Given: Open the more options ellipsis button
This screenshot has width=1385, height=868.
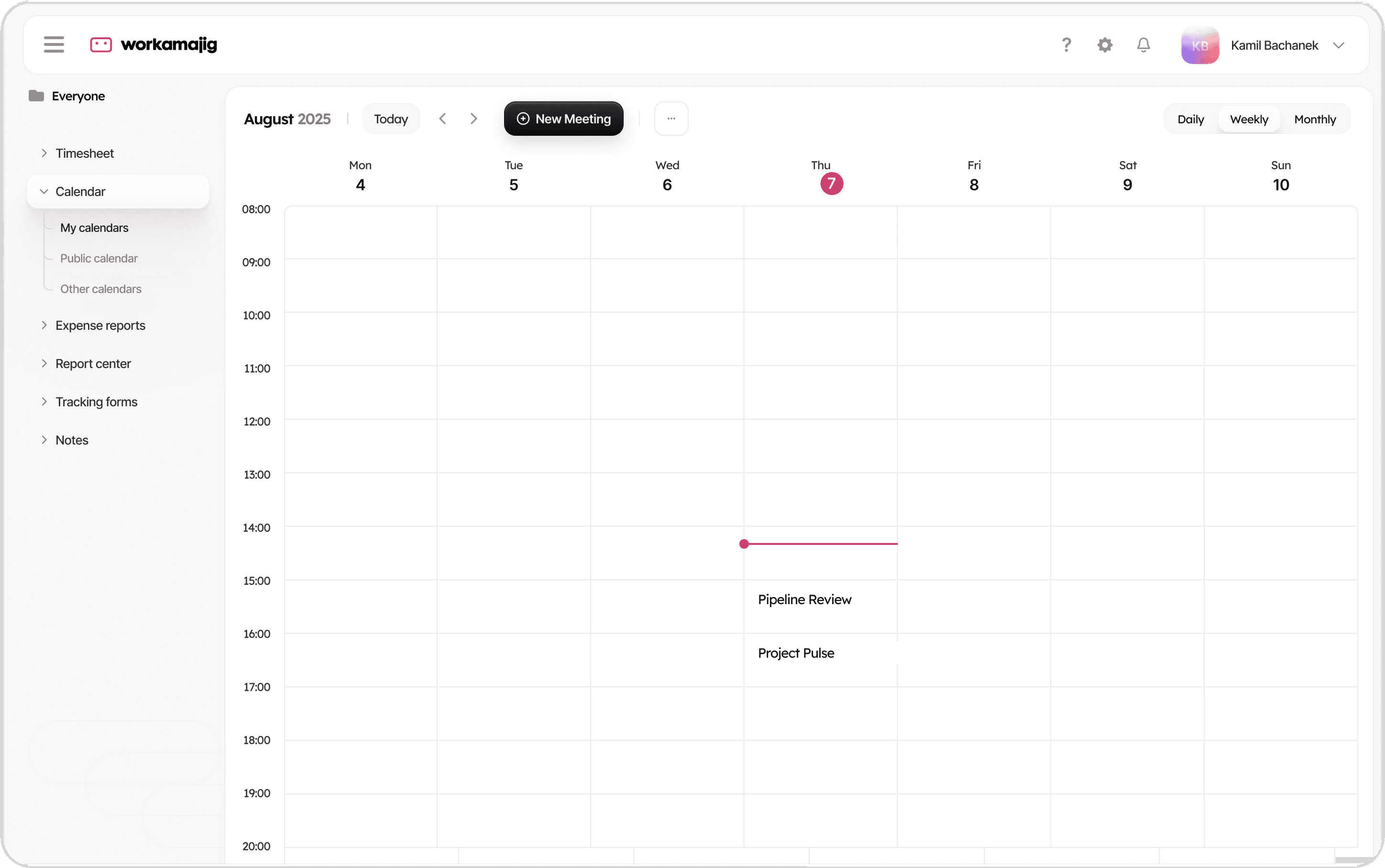Looking at the screenshot, I should (671, 119).
